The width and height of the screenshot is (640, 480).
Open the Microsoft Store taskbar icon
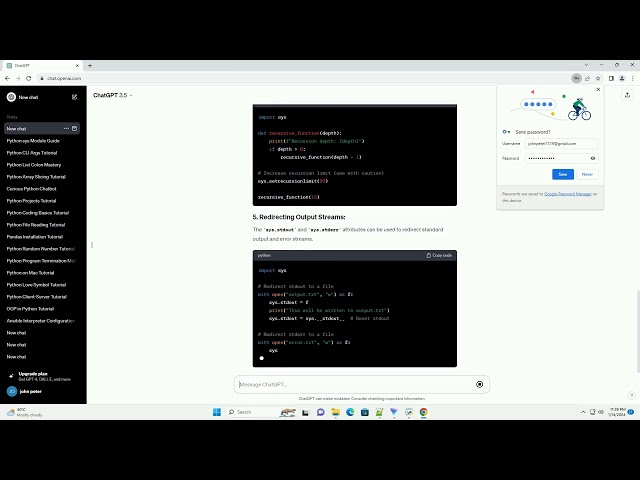pos(365,412)
